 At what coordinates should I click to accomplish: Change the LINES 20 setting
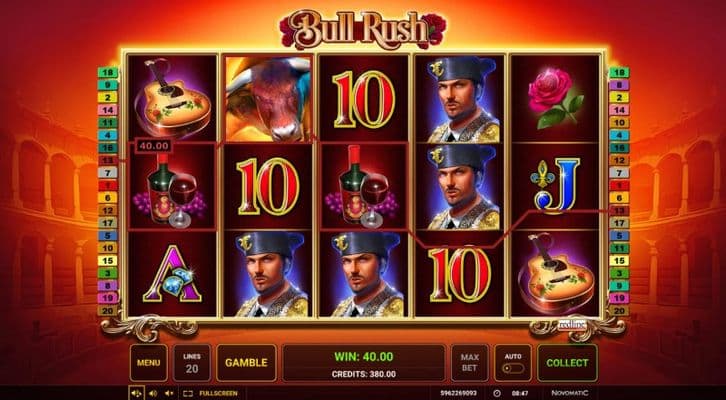[192, 363]
